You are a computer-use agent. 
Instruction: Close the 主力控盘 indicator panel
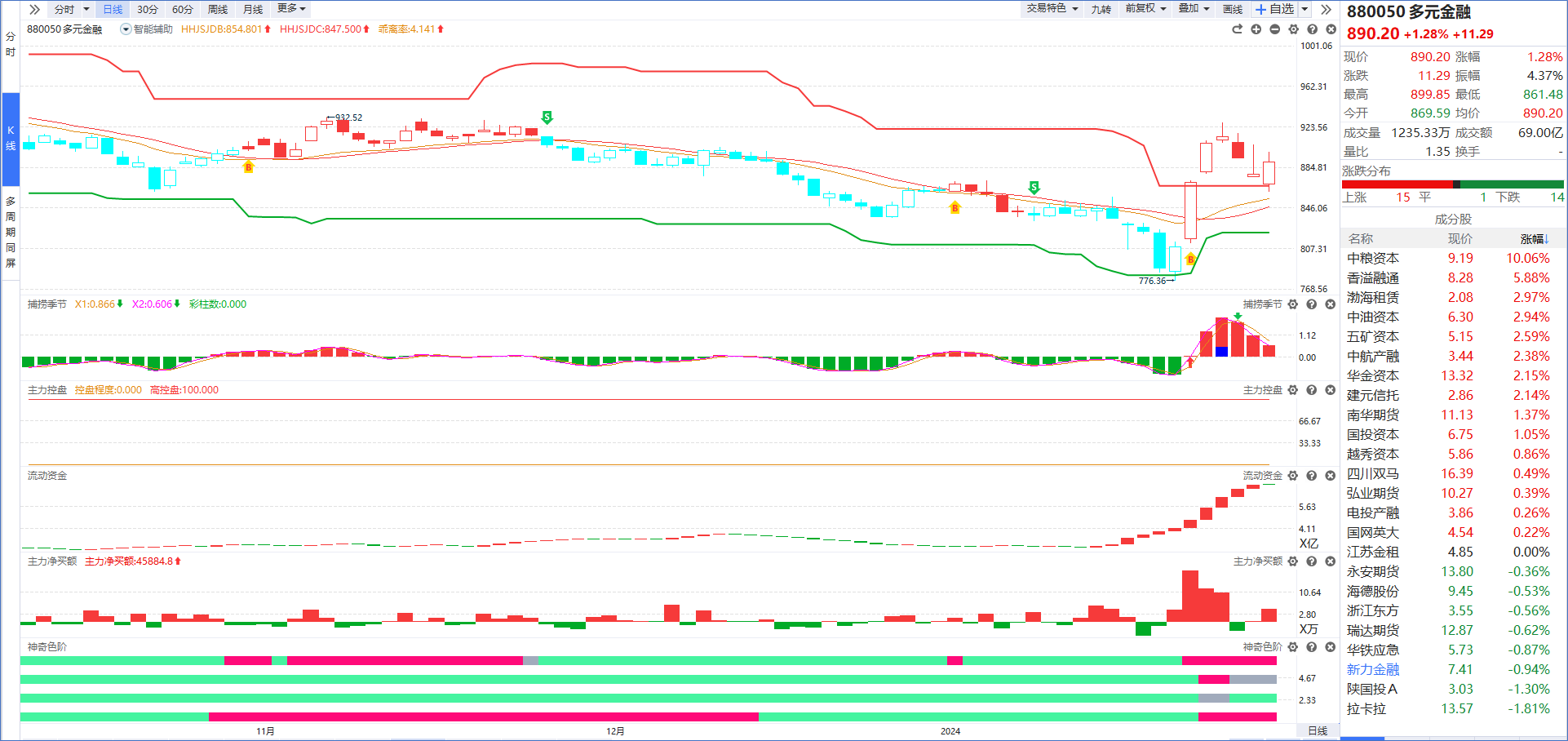coord(1331,390)
